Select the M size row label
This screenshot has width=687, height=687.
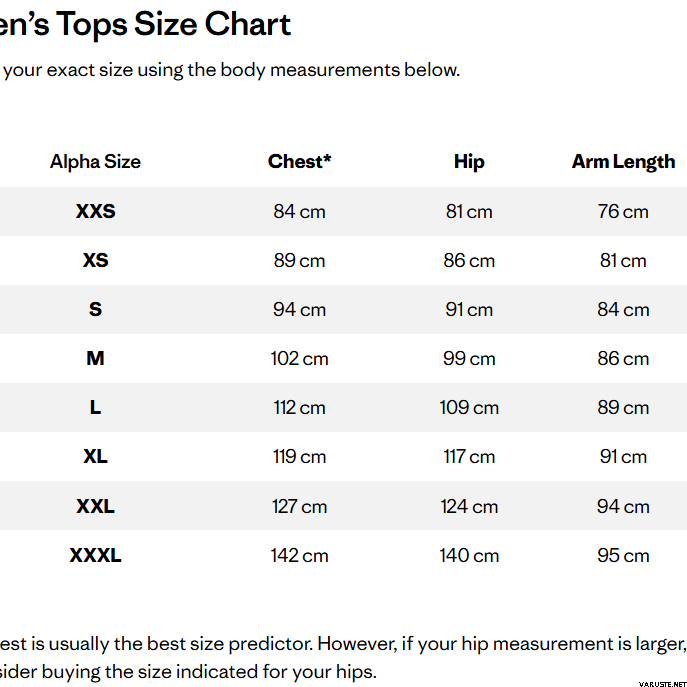[x=96, y=358]
